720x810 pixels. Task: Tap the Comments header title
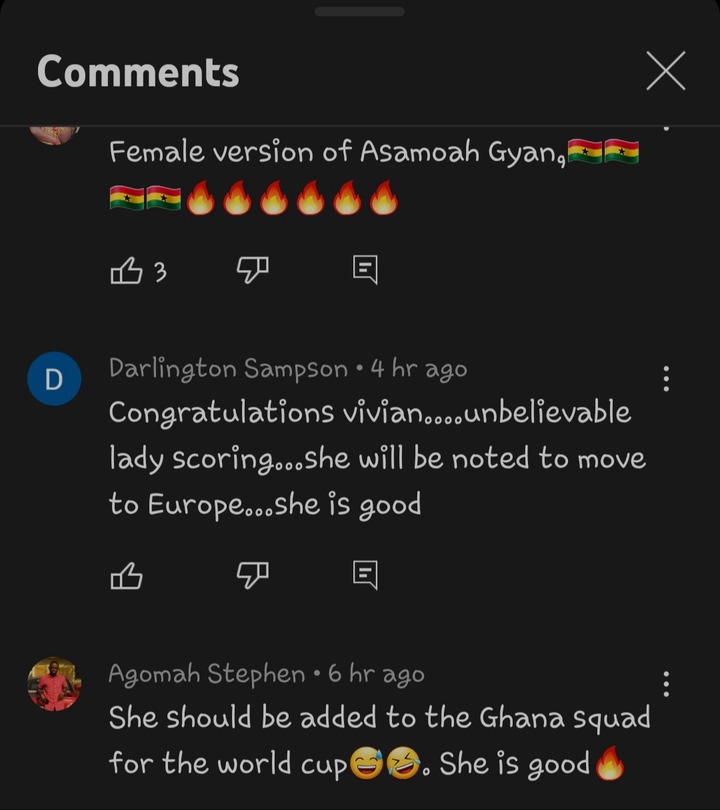138,71
